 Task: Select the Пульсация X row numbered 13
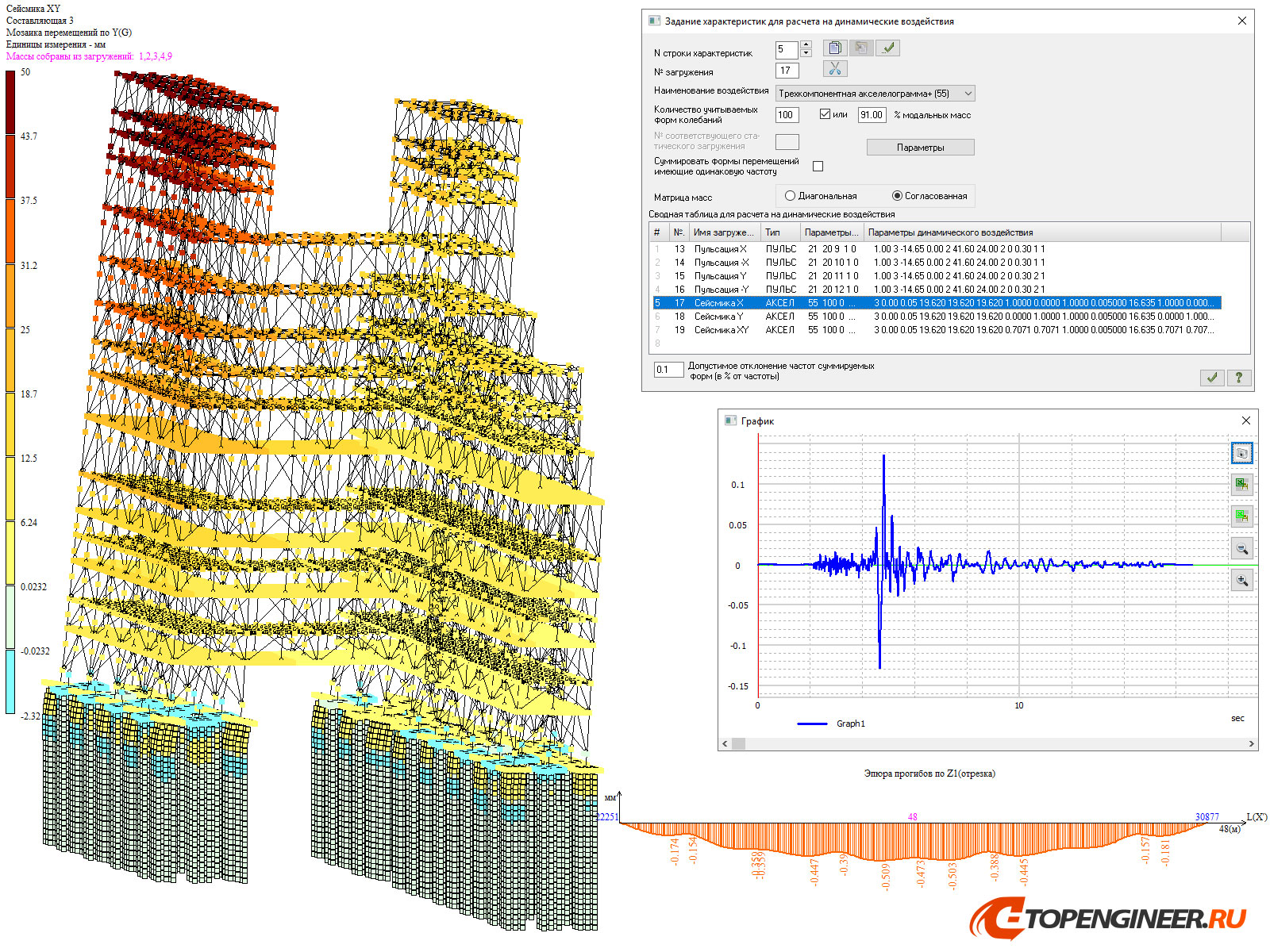937,249
